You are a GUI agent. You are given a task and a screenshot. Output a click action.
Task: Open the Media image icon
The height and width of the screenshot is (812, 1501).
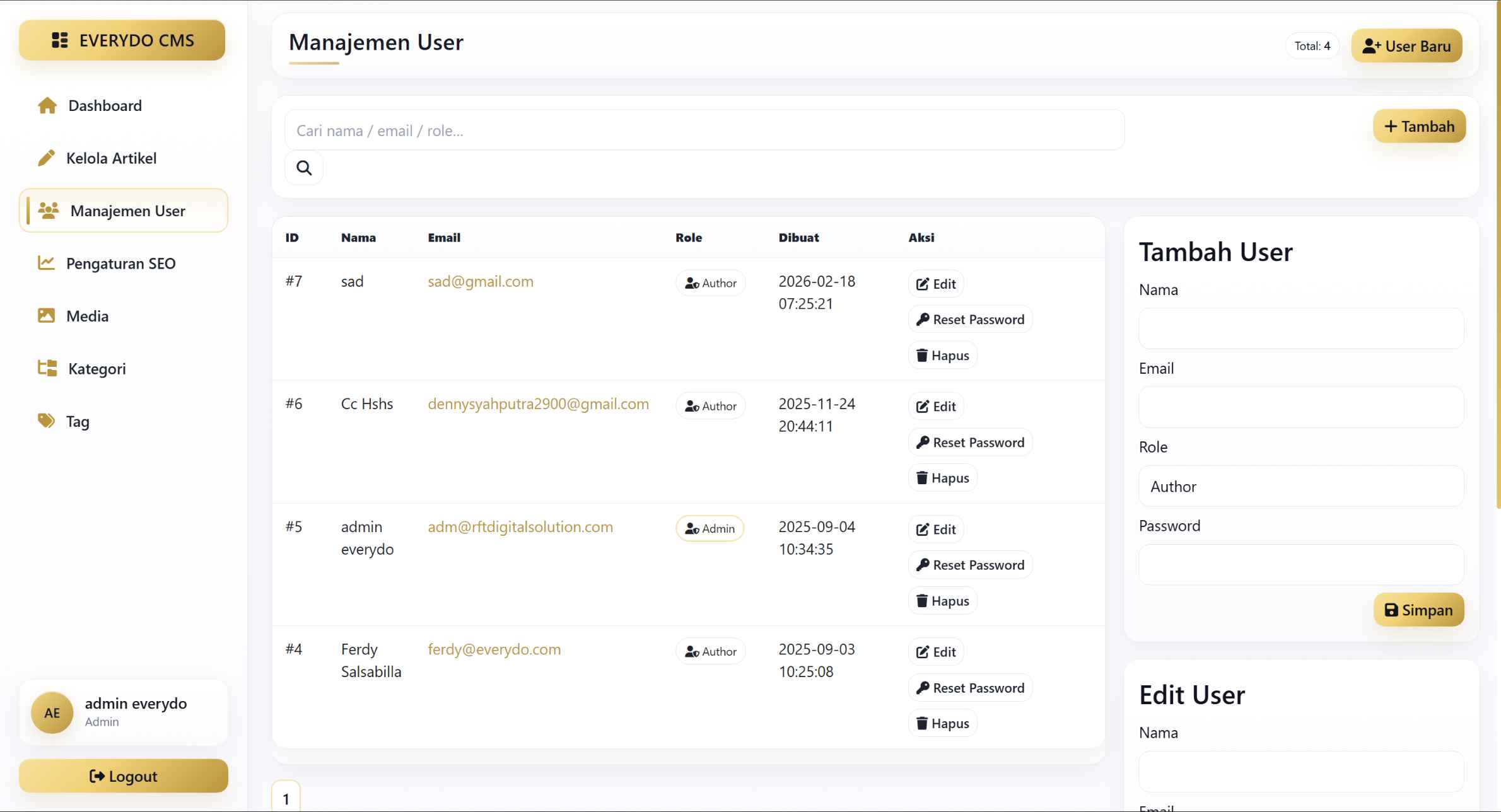pos(46,316)
